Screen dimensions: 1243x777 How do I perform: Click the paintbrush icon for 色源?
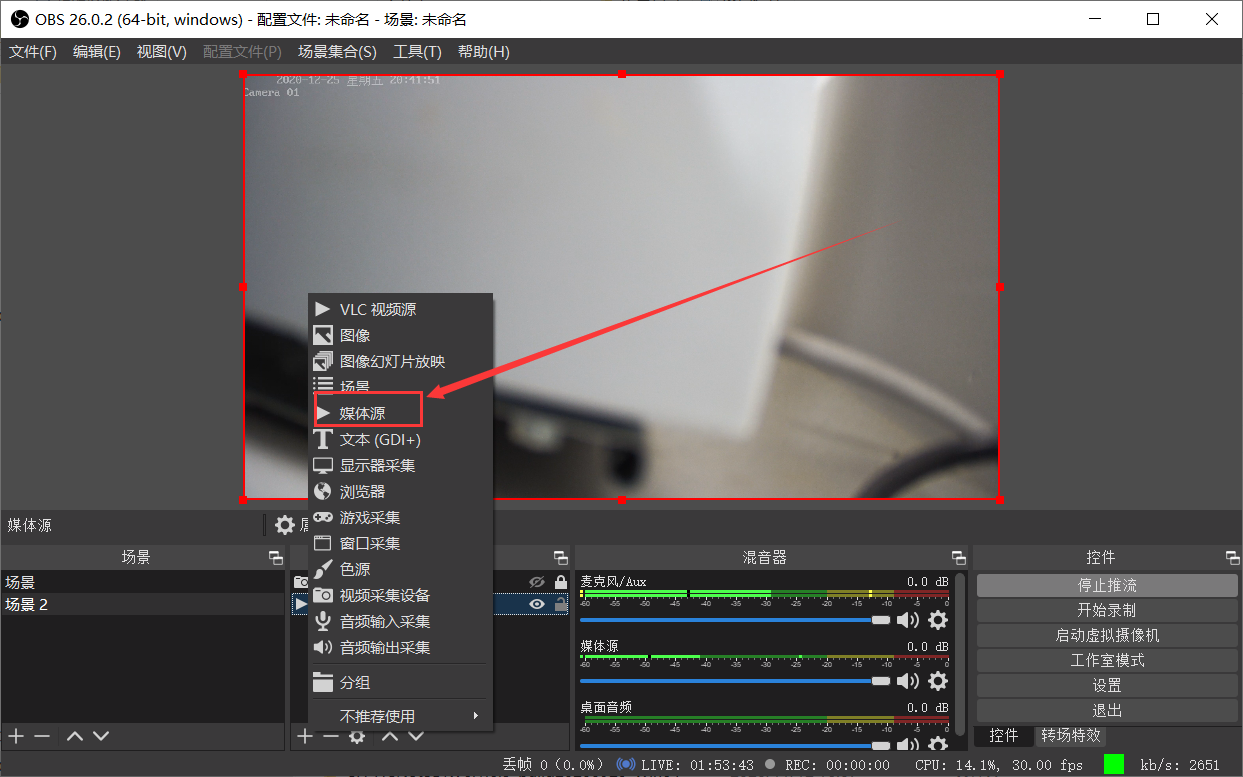pyautogui.click(x=322, y=570)
